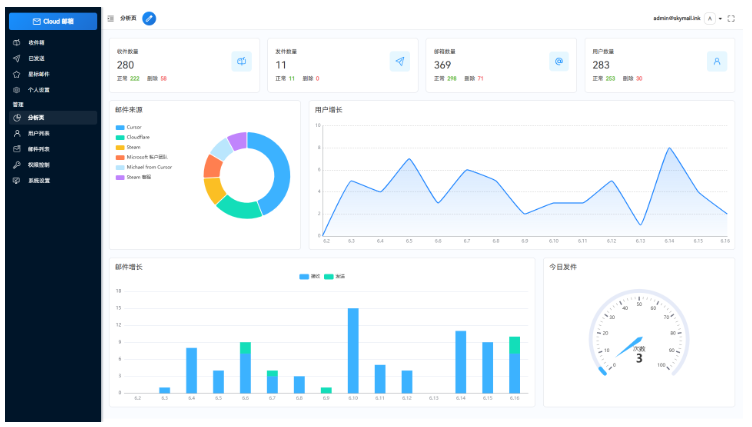Click the 今日发件 panel title

(x=563, y=267)
